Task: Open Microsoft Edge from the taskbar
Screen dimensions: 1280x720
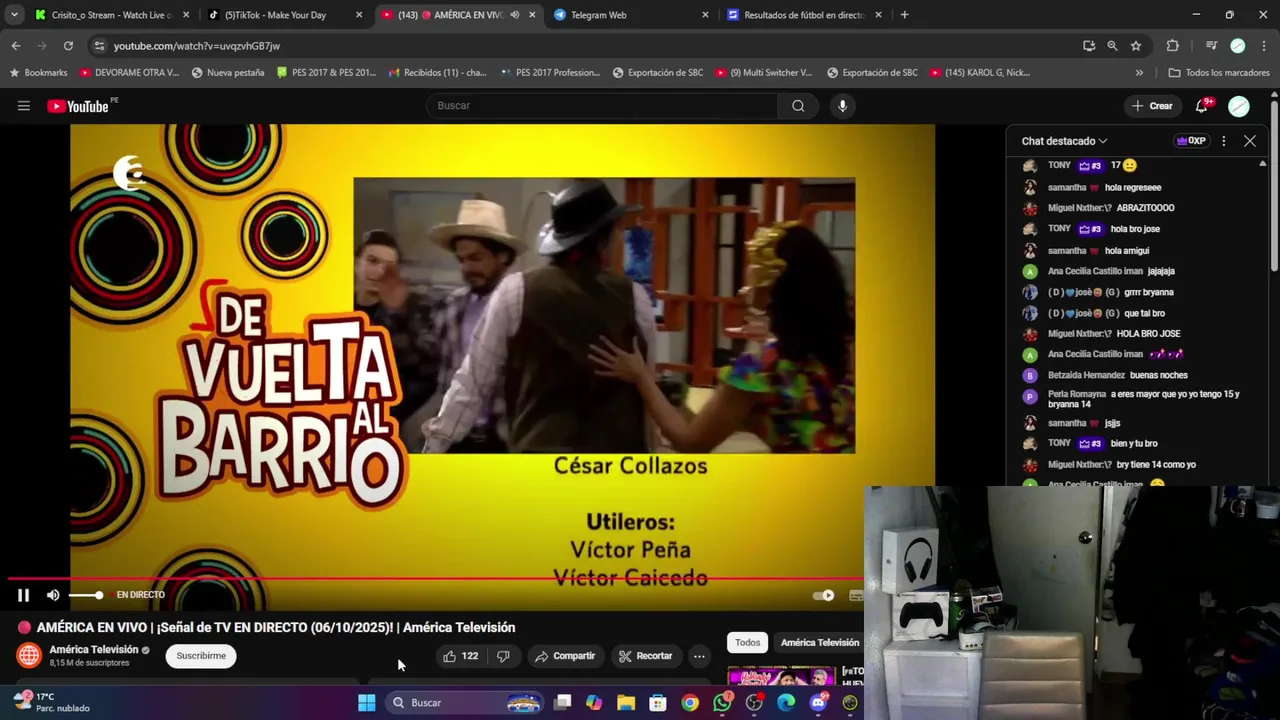Action: coord(786,703)
